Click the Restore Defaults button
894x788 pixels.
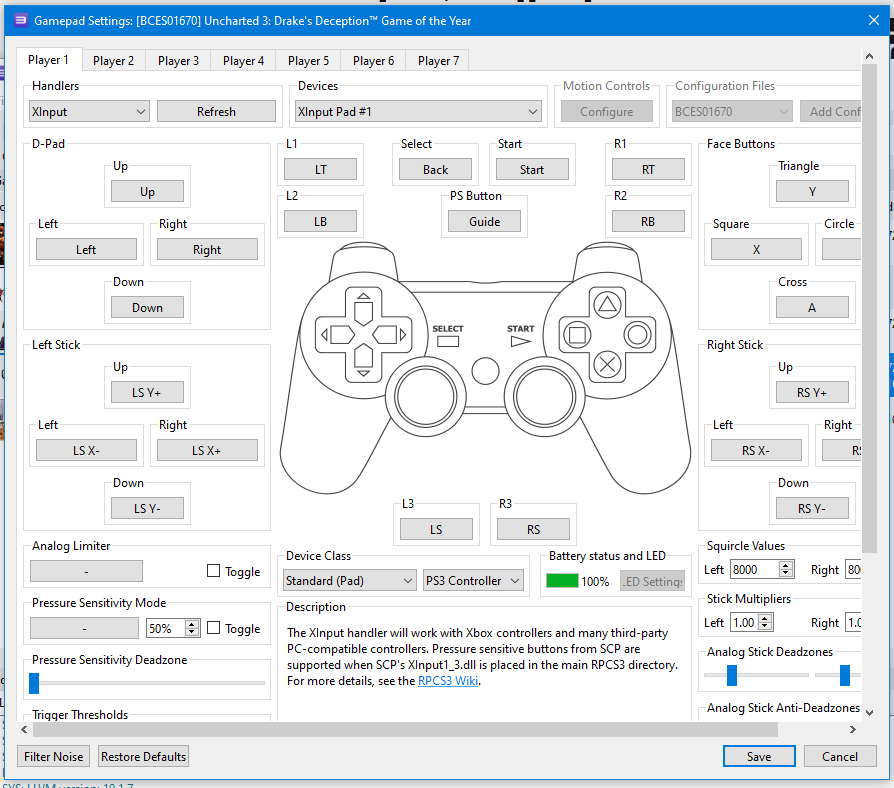(x=143, y=757)
